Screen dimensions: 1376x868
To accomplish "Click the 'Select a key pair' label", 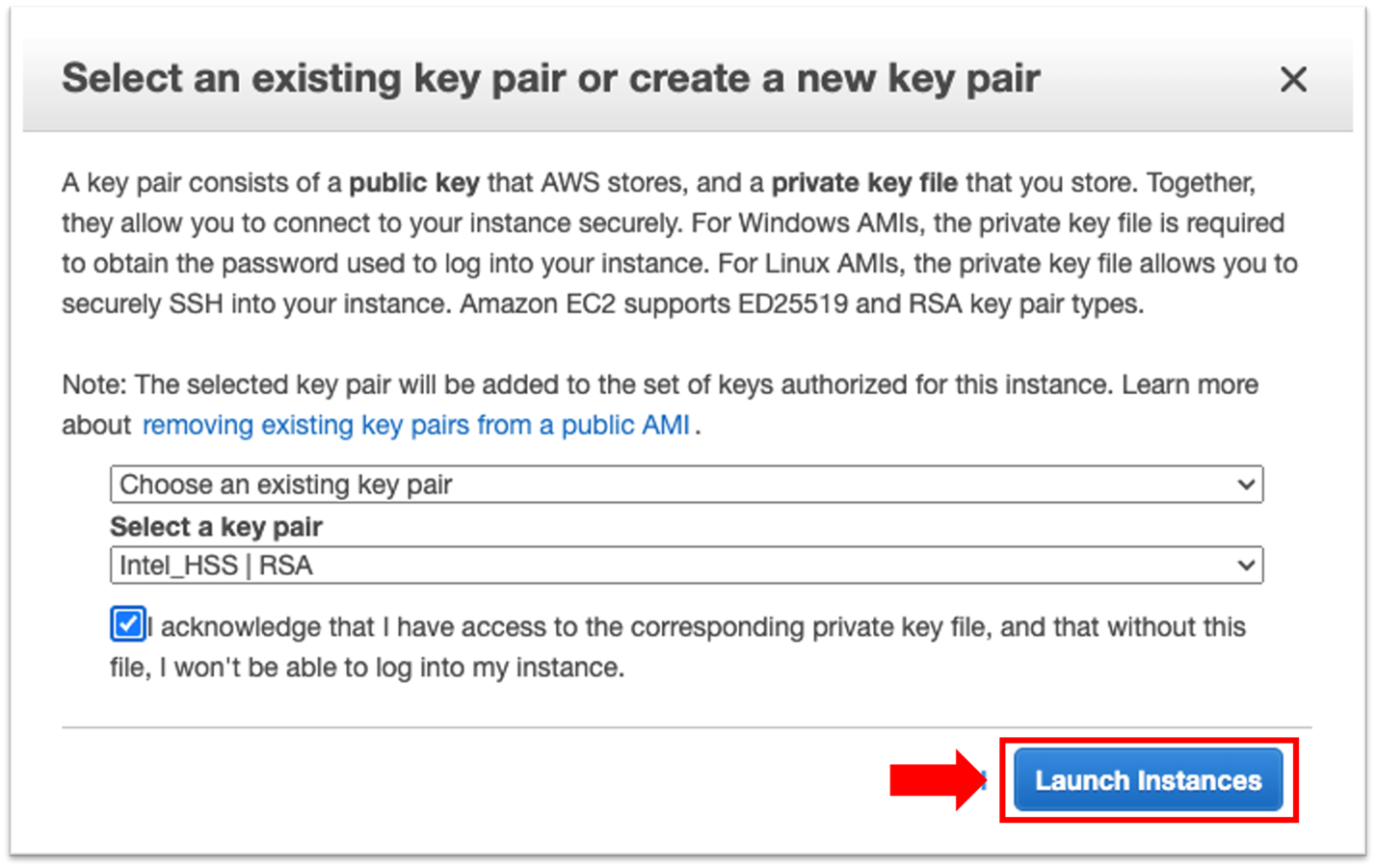I will click(x=216, y=527).
